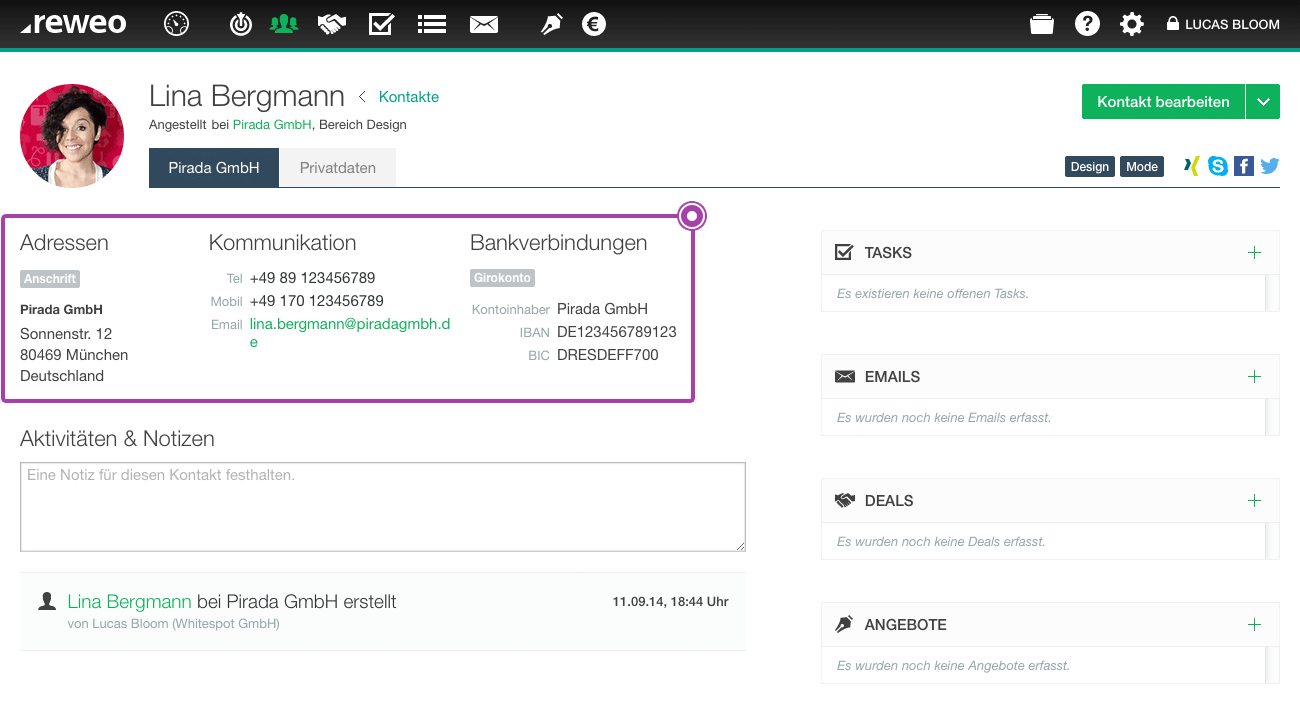Expand the Kontakt bearbeiten dropdown arrow
The height and width of the screenshot is (712, 1300).
coord(1263,102)
